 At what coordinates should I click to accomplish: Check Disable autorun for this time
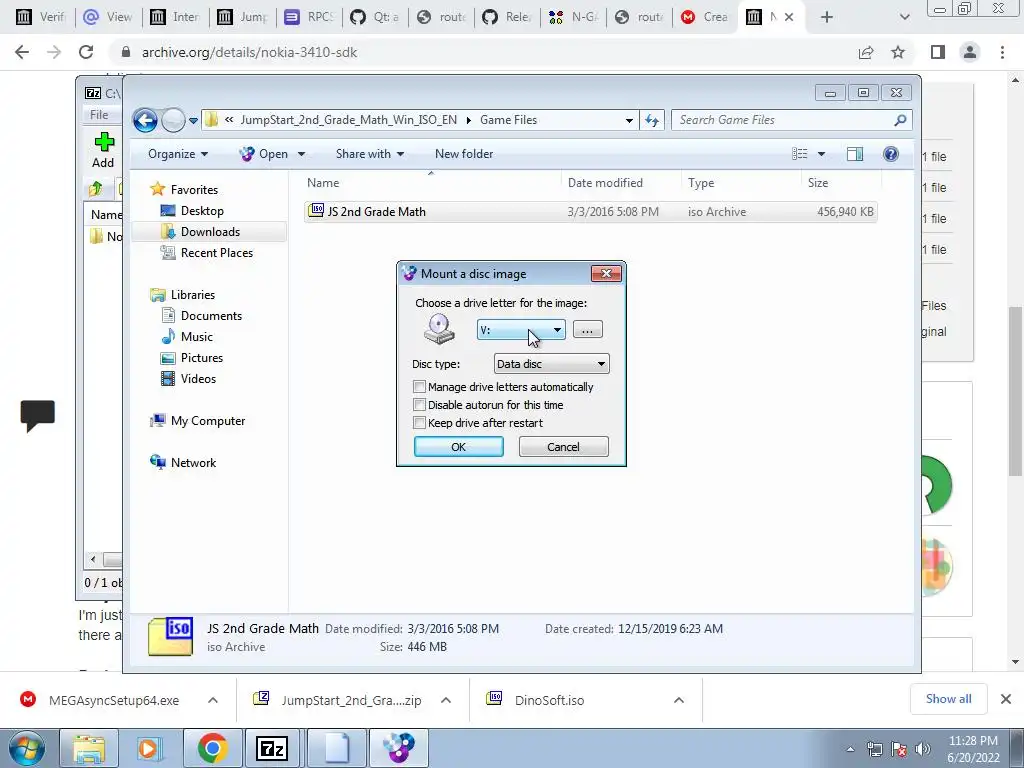420,405
